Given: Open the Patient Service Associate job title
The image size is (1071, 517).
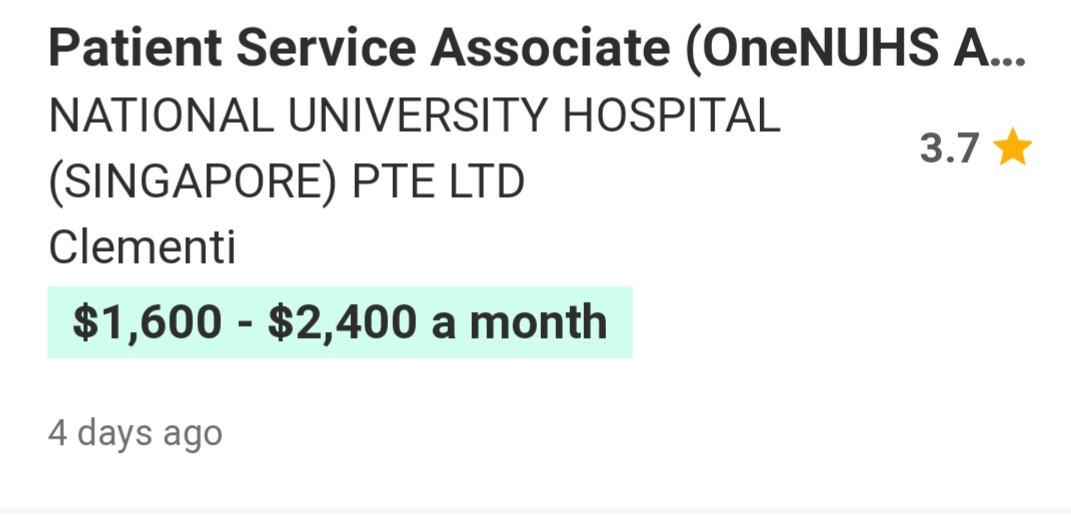Looking at the screenshot, I should tap(537, 49).
